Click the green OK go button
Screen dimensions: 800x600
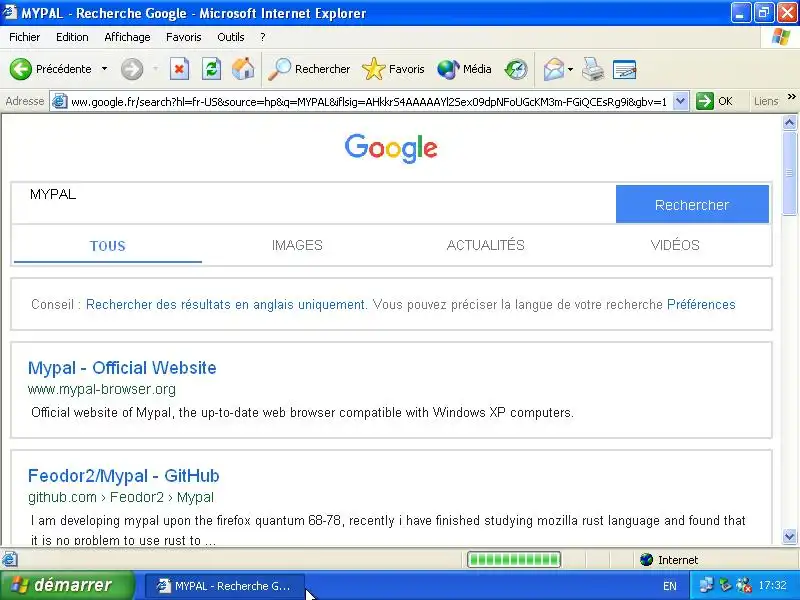pyautogui.click(x=714, y=102)
